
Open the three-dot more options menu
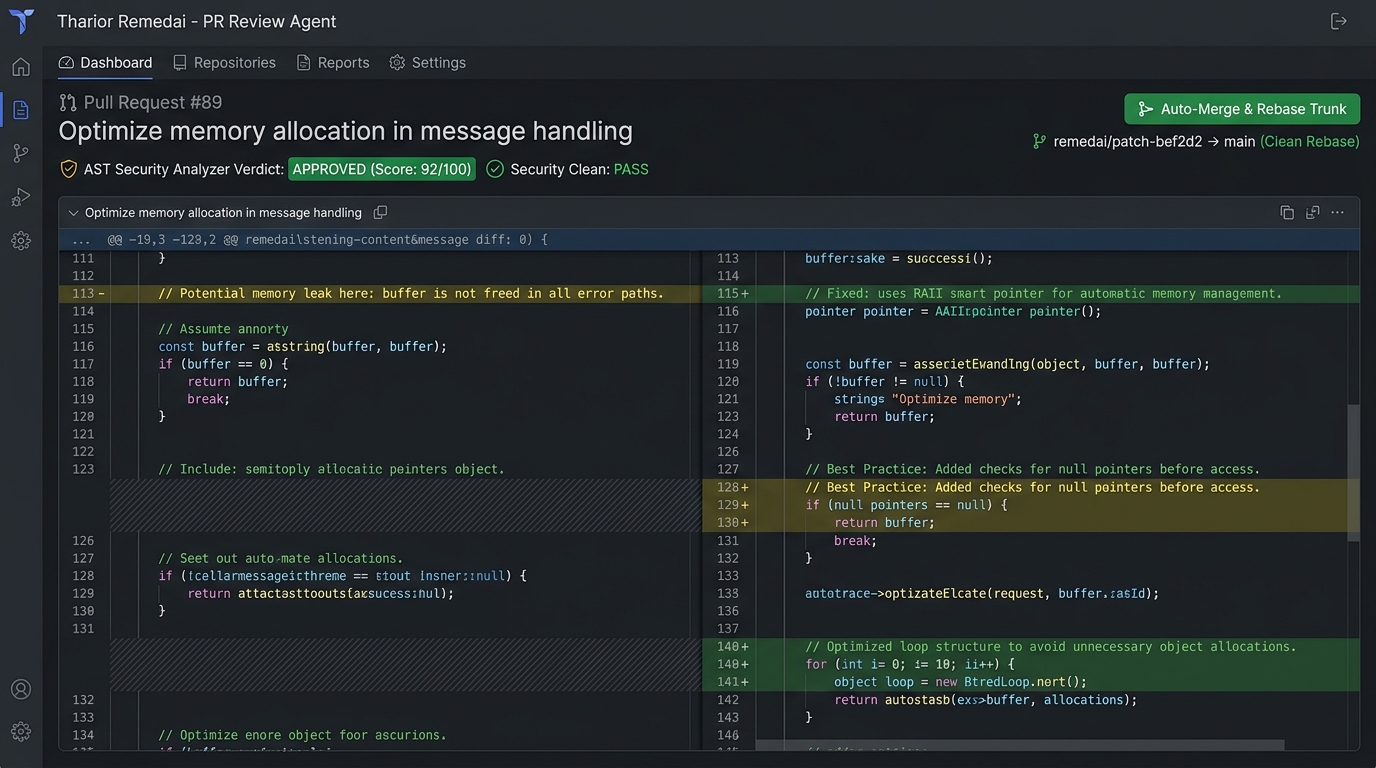1338,212
